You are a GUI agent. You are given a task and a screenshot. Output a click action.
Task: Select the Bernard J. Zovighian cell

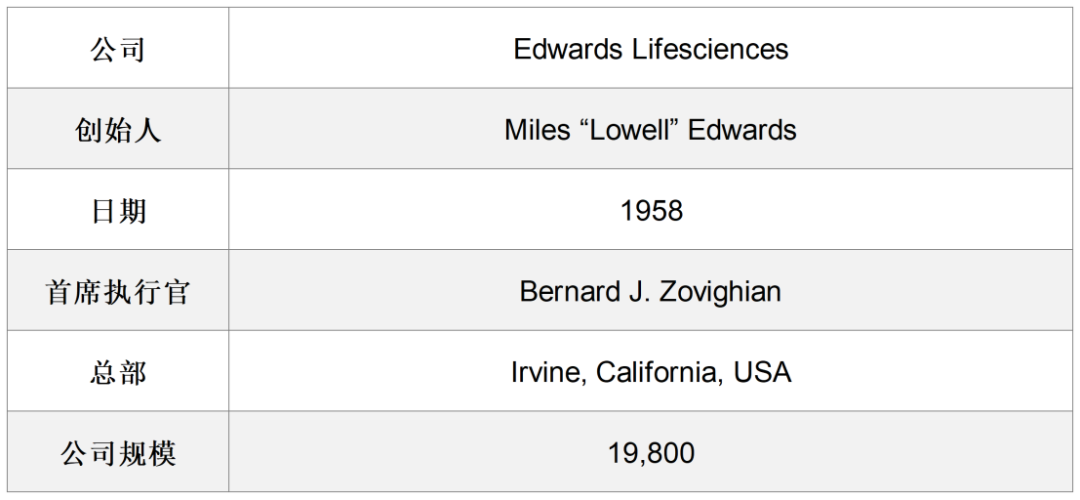650,290
